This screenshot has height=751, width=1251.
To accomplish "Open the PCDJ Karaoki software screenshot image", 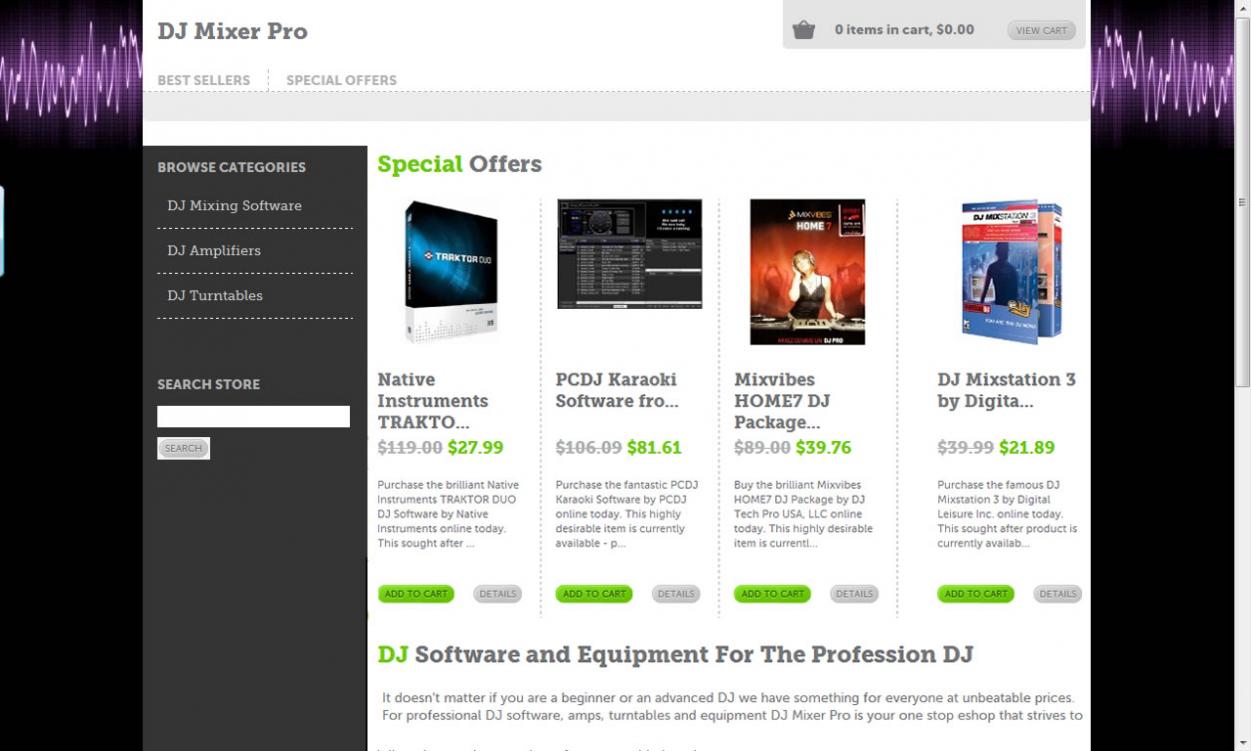I will click(629, 254).
